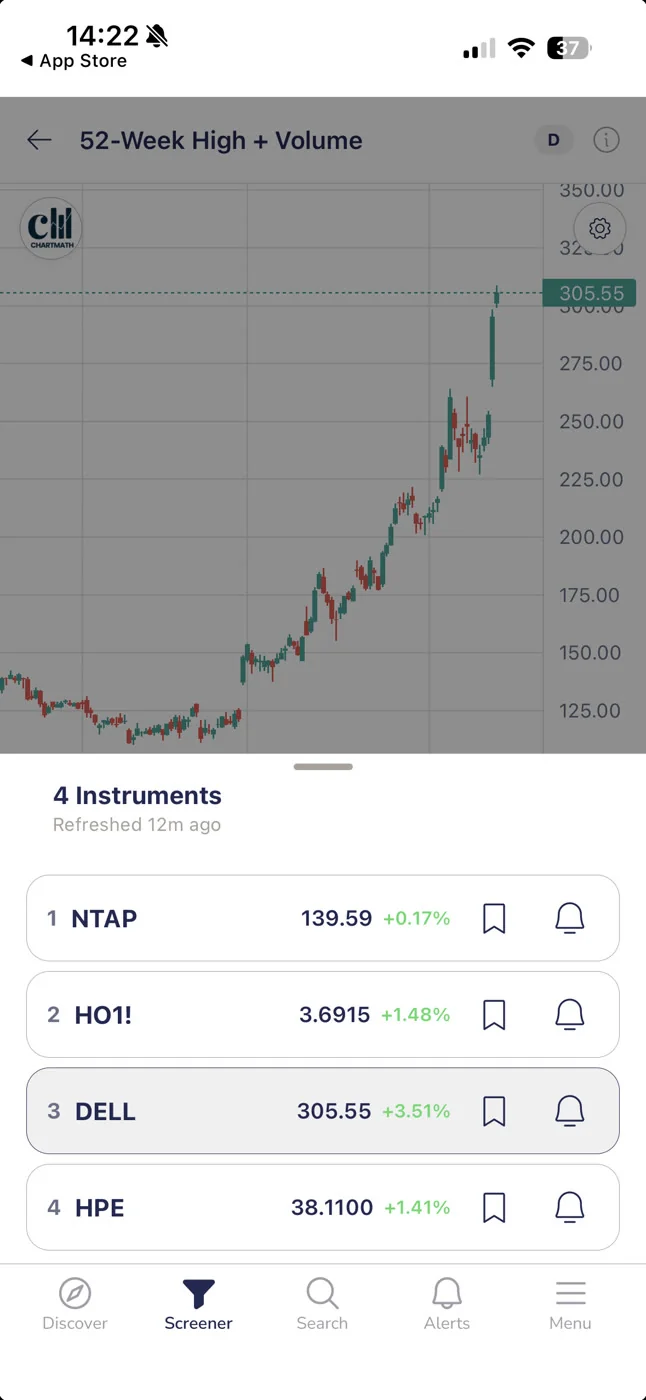
Task: Bookmark the NTAP instrument
Action: (494, 918)
